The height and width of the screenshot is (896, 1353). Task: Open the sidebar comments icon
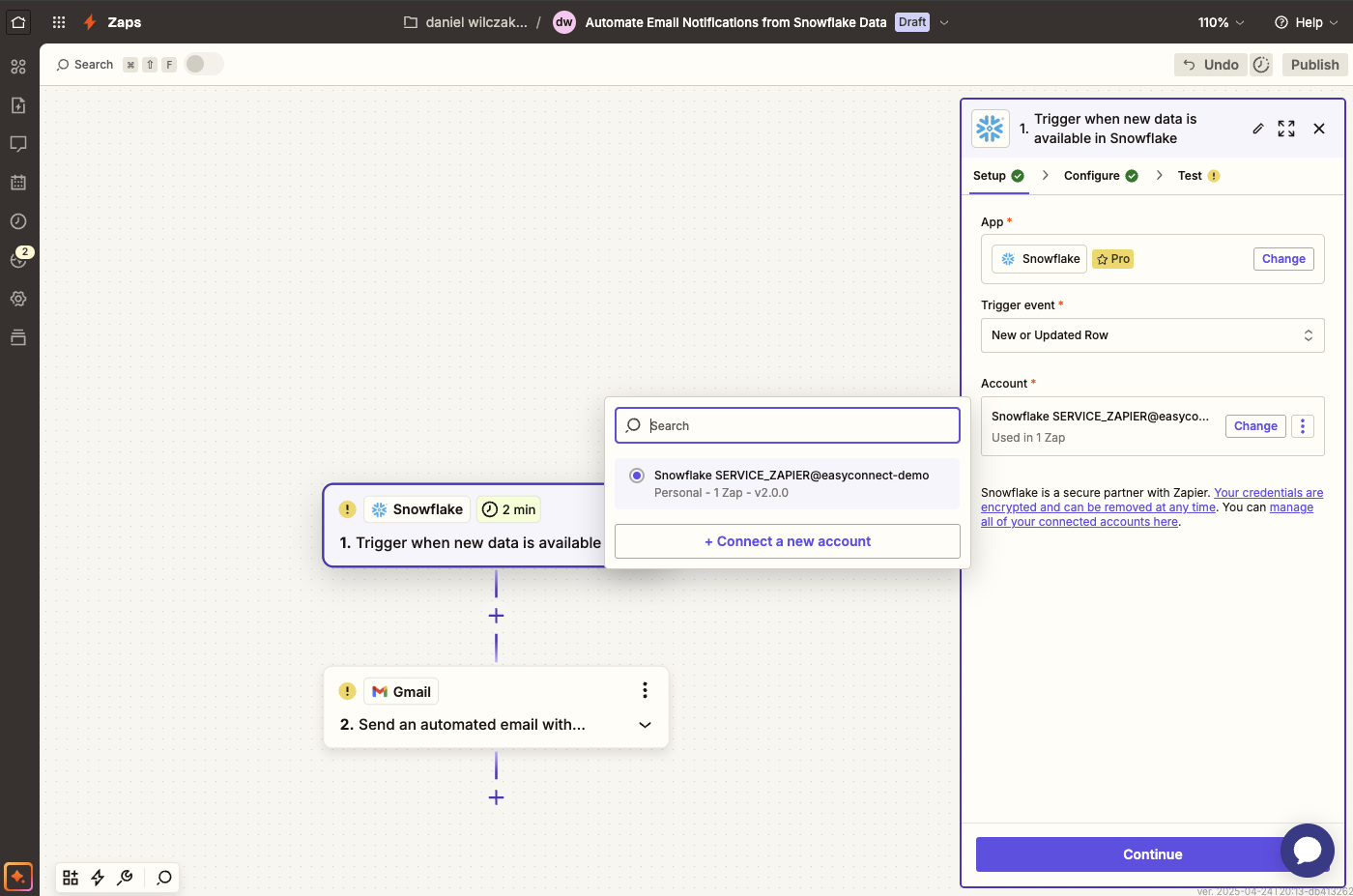(x=18, y=144)
